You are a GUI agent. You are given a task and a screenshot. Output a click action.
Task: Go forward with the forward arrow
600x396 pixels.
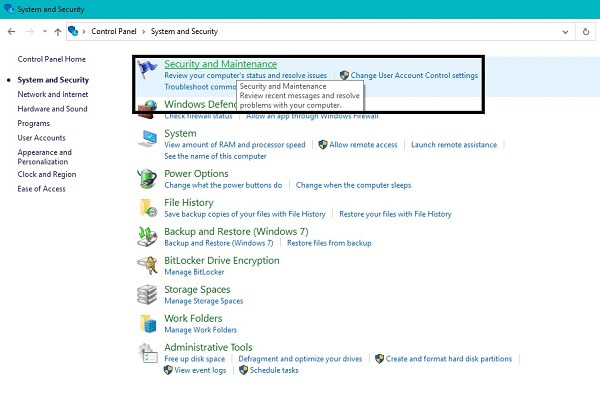pyautogui.click(x=30, y=32)
